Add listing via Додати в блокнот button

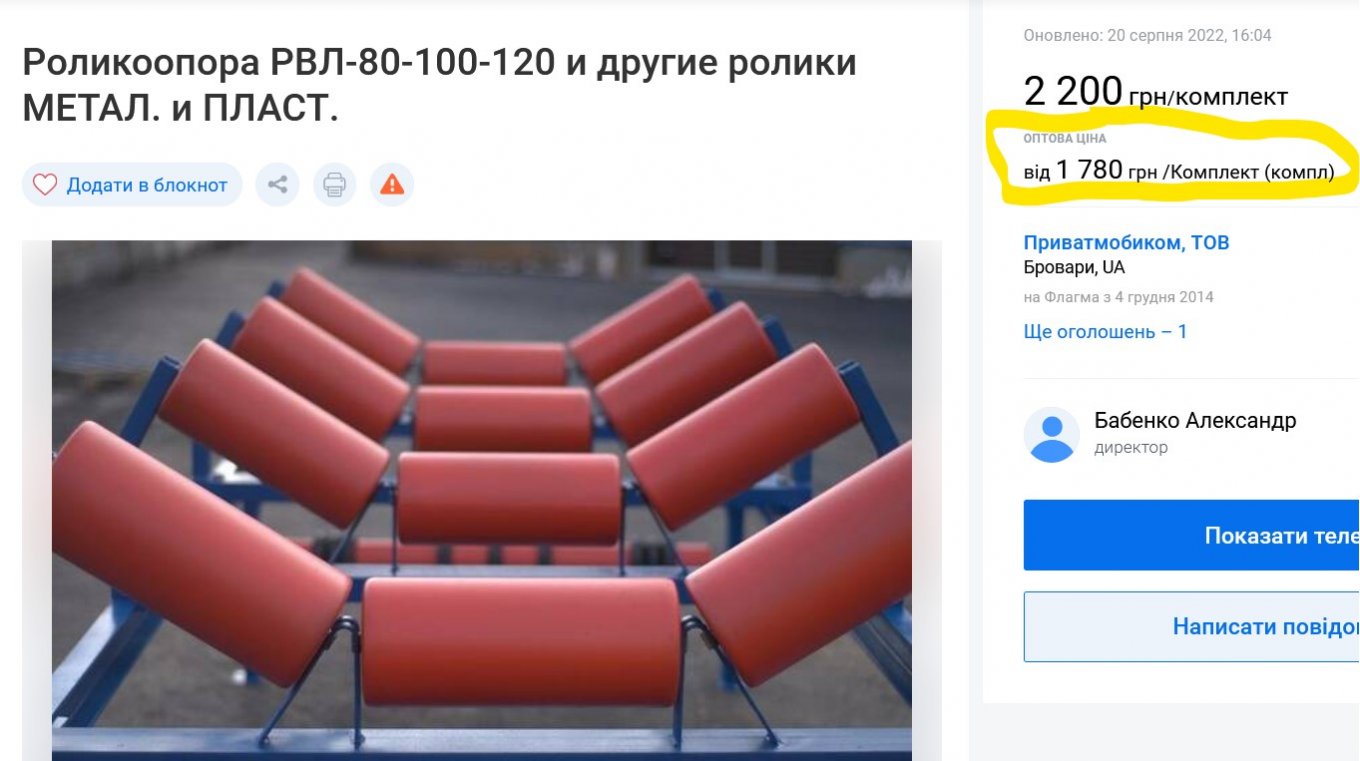132,185
